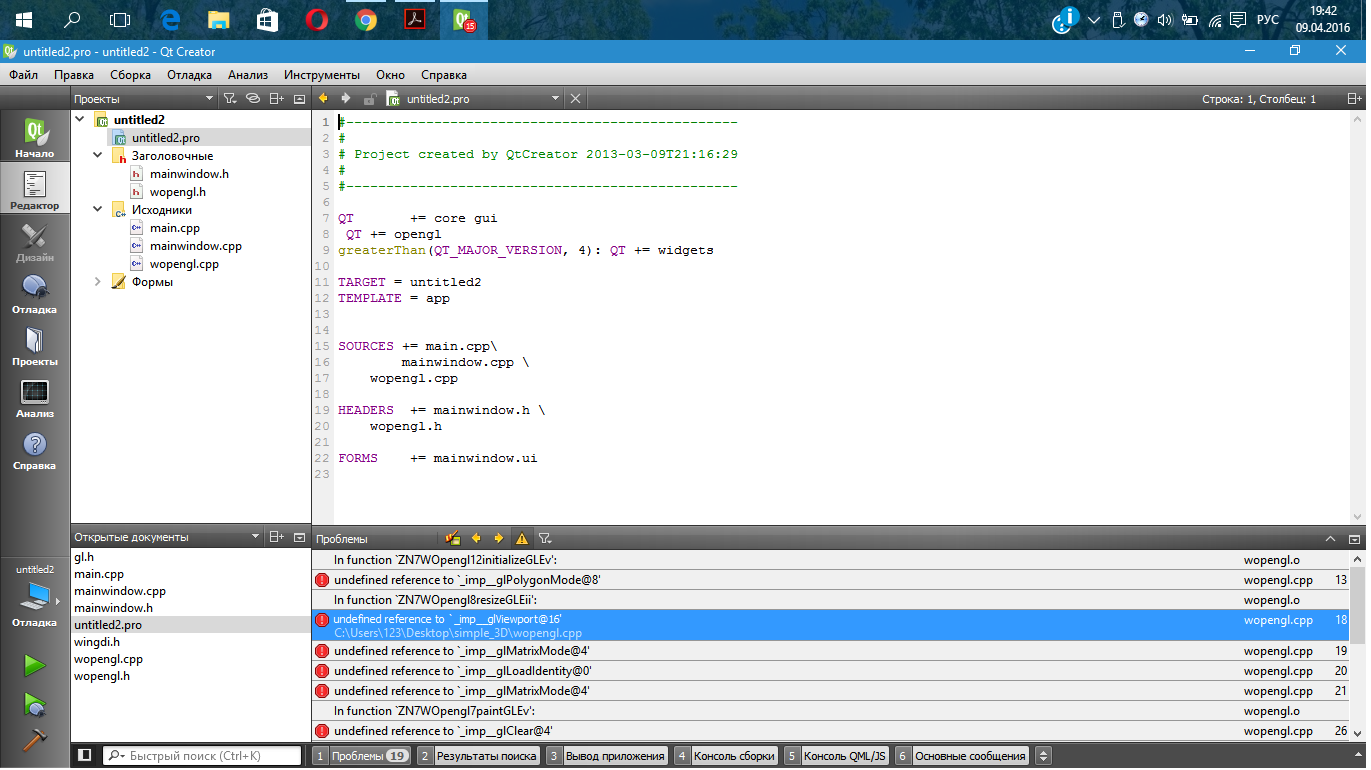1371x770 pixels.
Task: Collapse the untitled2 project tree node
Action: [x=80, y=119]
